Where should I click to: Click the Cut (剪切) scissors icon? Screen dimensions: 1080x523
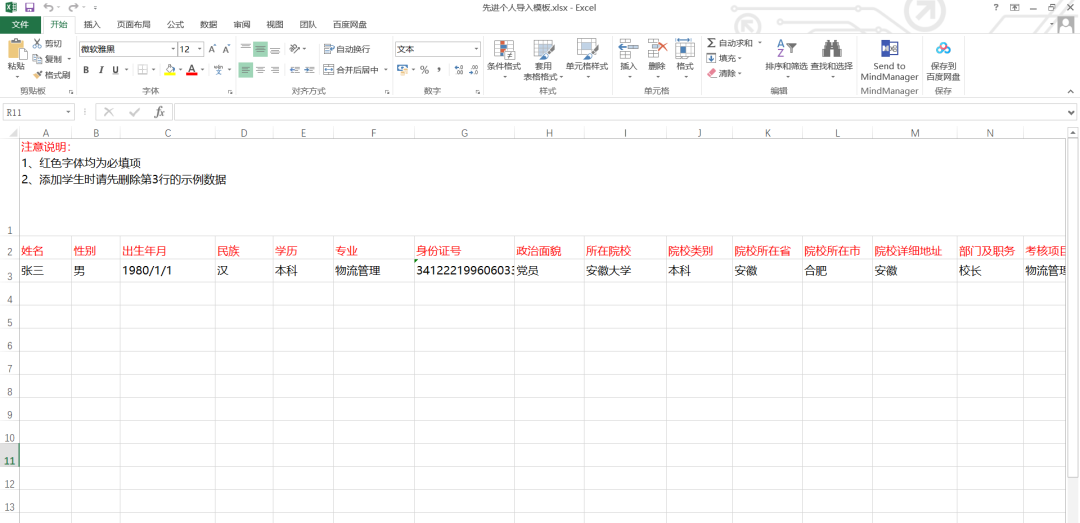[37, 43]
